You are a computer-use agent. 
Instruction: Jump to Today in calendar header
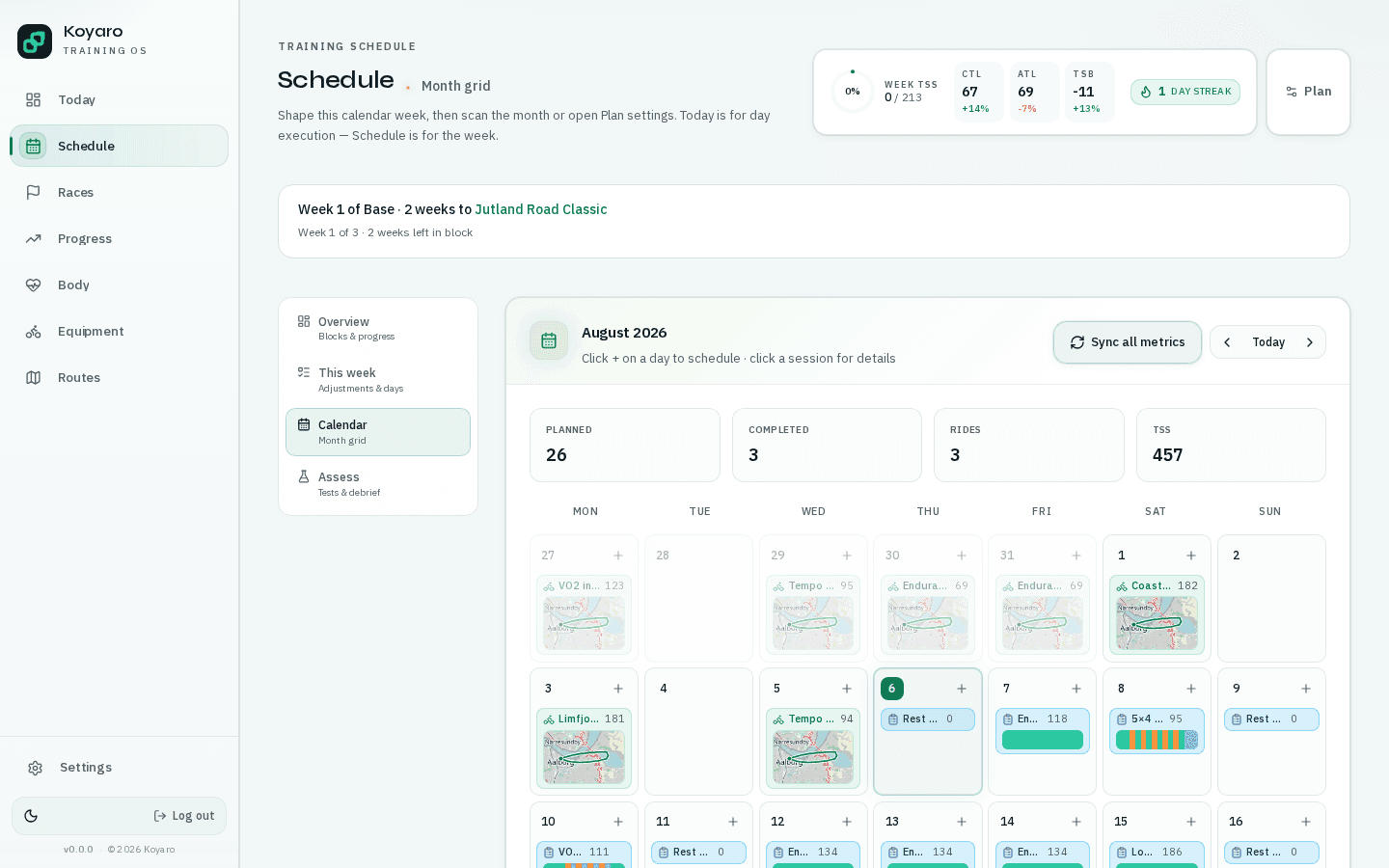tap(1268, 342)
